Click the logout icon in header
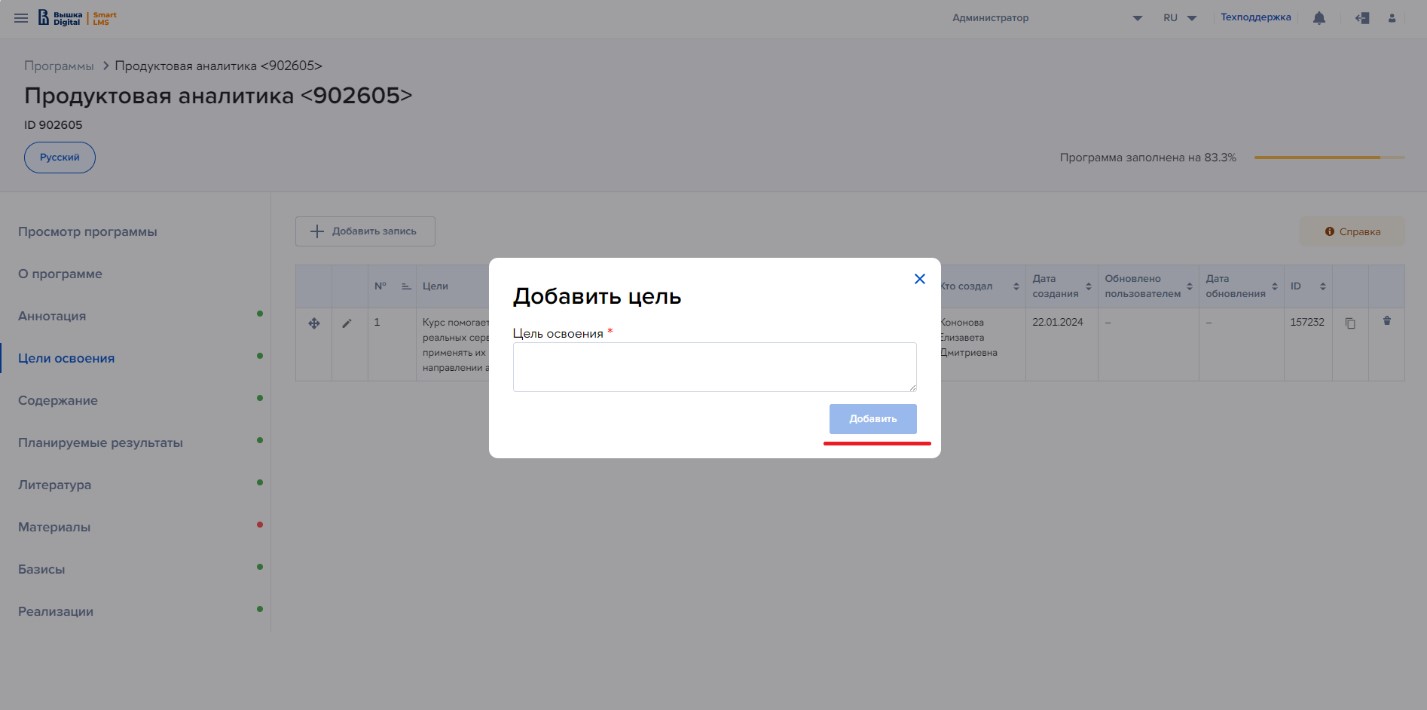This screenshot has width=1427, height=710. [x=1361, y=18]
